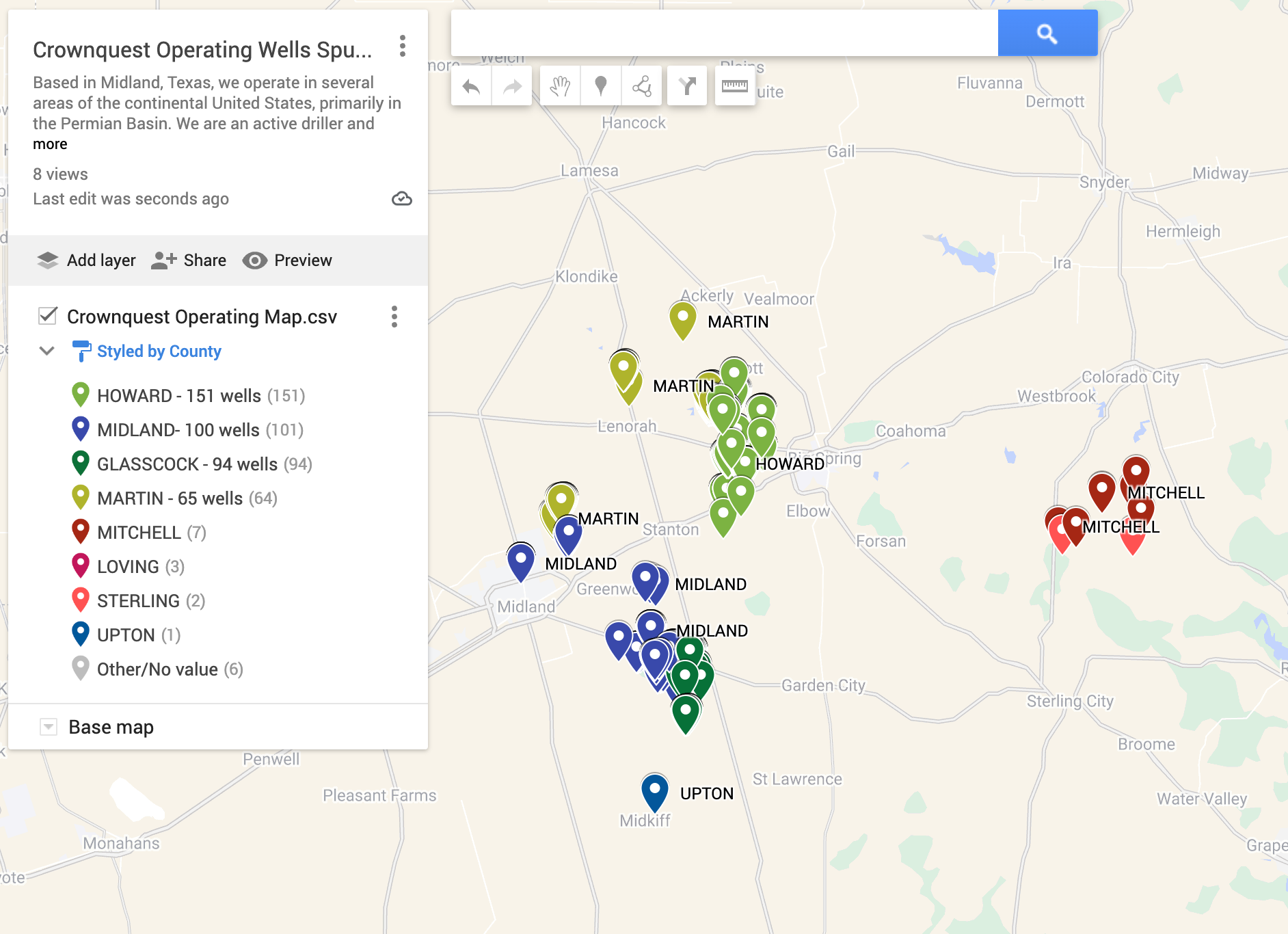
Task: Select the draw a line tool
Action: pyautogui.click(x=642, y=86)
